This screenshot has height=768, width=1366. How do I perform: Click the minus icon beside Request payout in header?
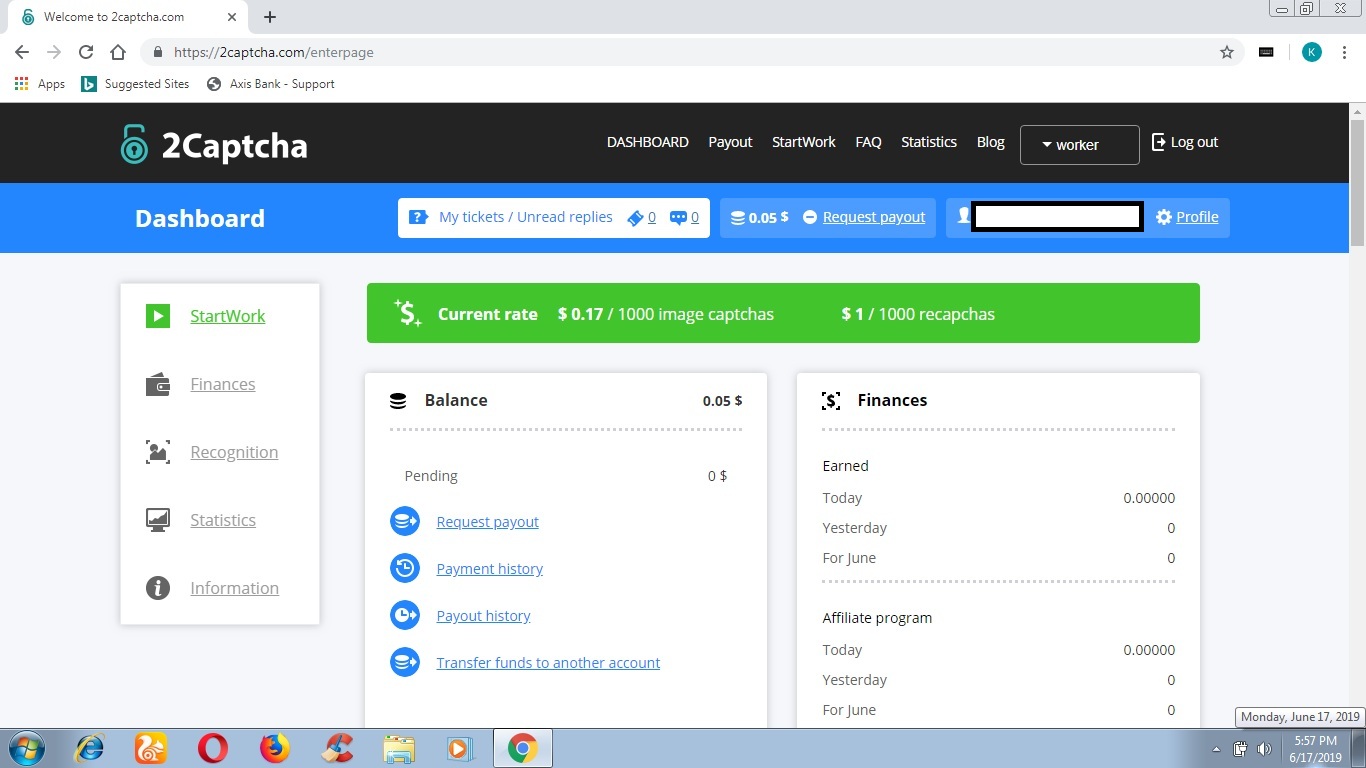coord(810,217)
